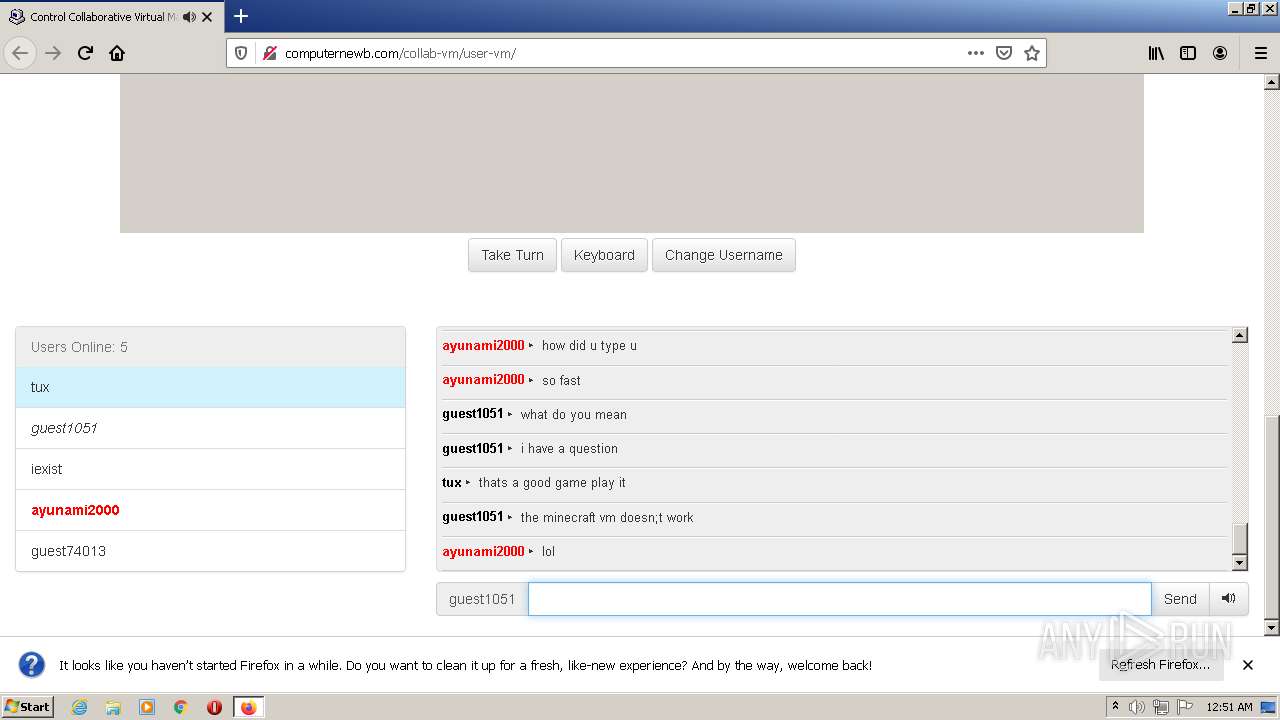
Task: Select guest1051 in users list
Action: (210, 428)
